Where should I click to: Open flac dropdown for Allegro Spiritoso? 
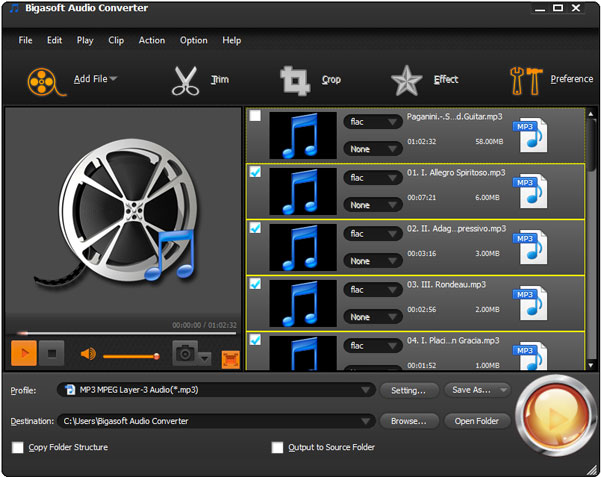click(x=373, y=178)
